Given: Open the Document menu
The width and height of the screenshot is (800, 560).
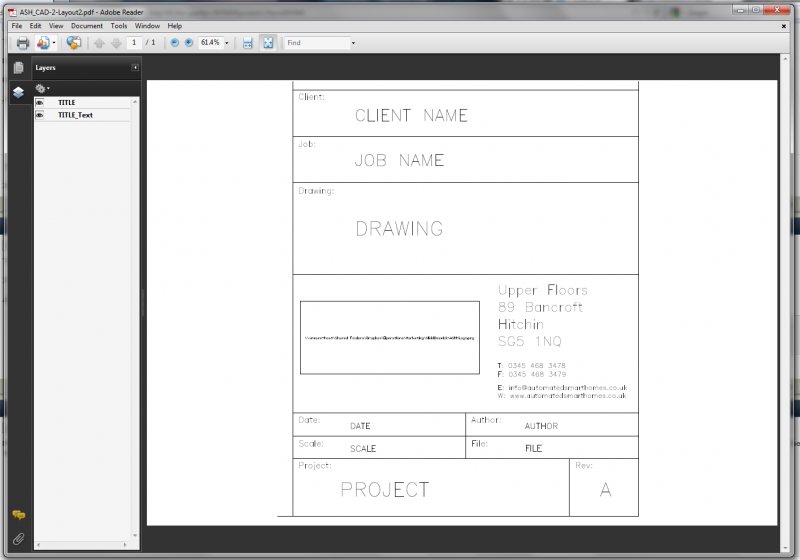Looking at the screenshot, I should (87, 26).
